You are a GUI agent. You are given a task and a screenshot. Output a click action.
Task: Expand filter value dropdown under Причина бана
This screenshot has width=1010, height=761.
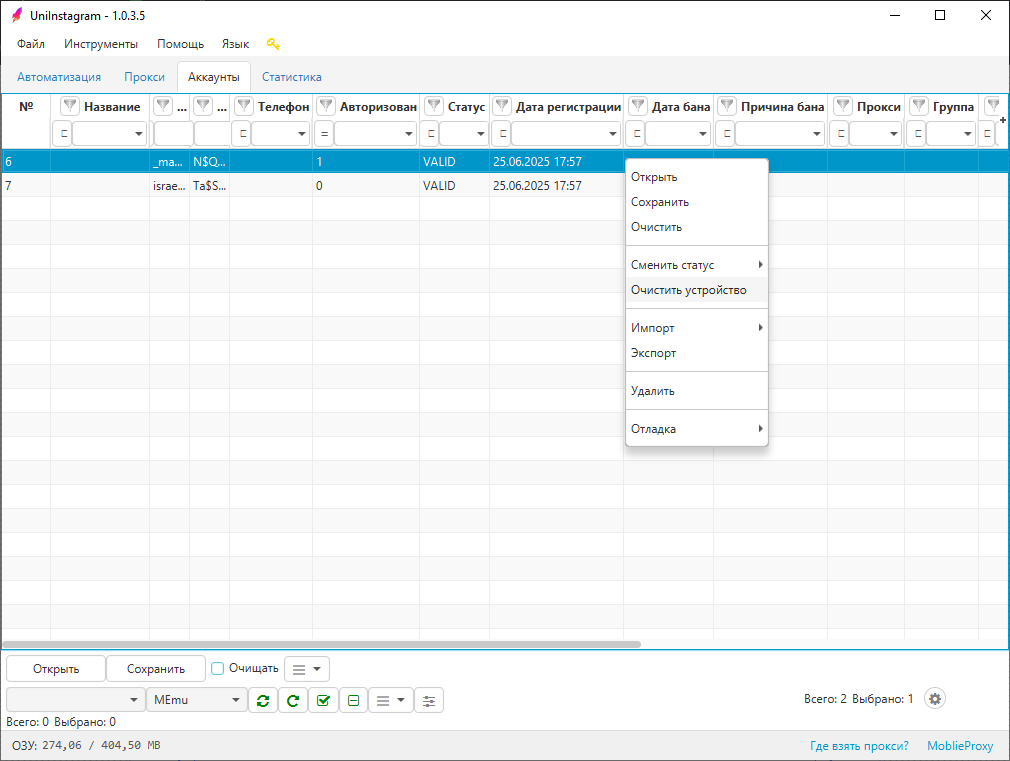[817, 134]
